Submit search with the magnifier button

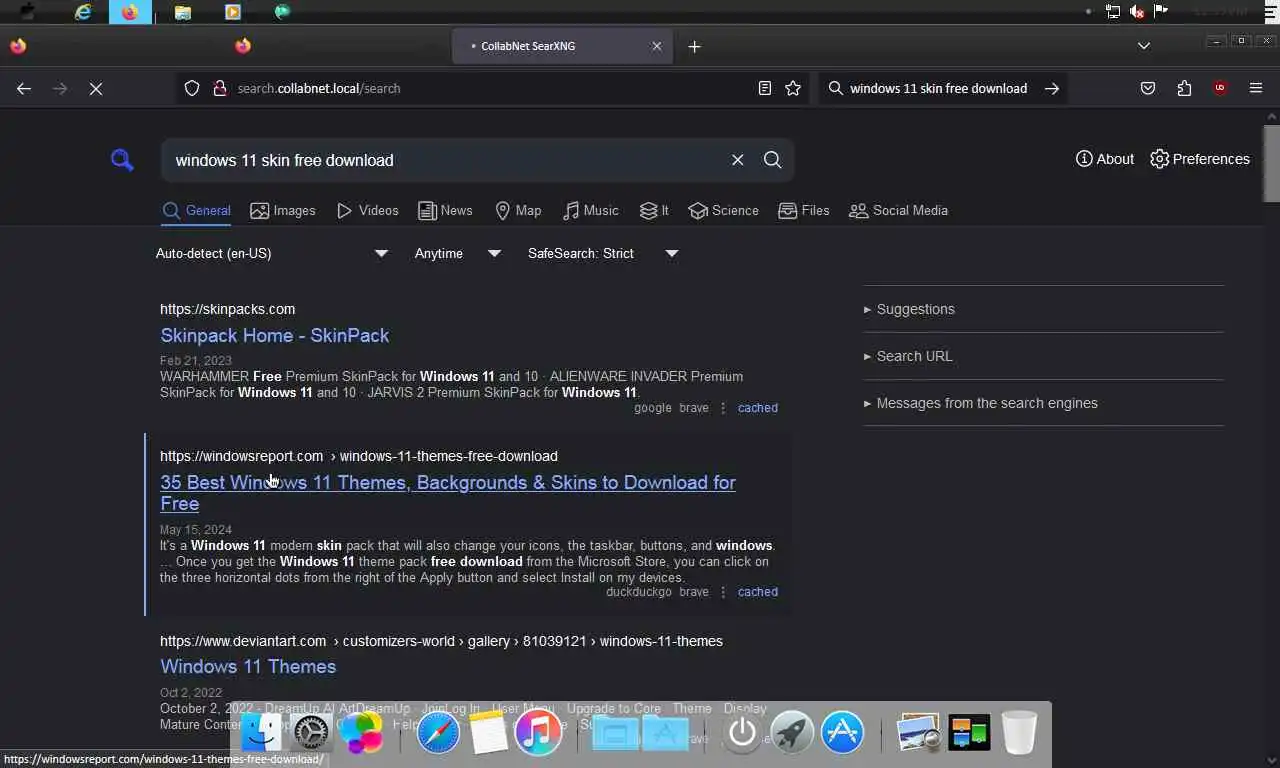(x=772, y=160)
